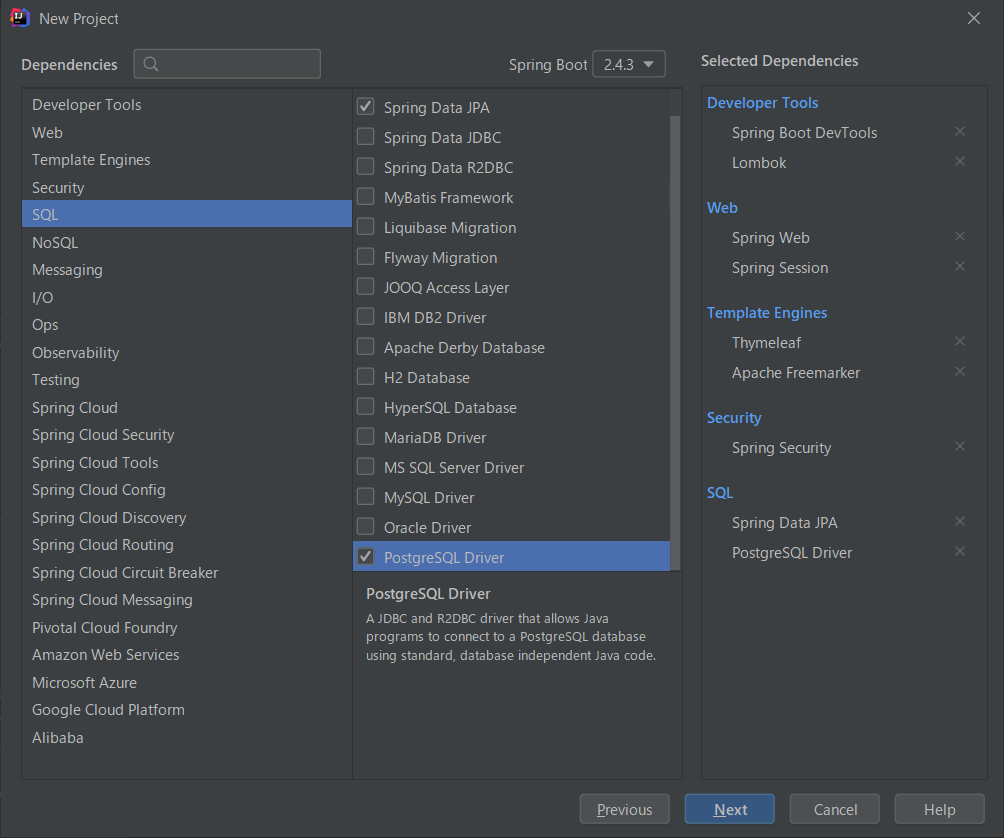Remove Spring Session from selected dependencies
This screenshot has height=838, width=1004.
959,267
